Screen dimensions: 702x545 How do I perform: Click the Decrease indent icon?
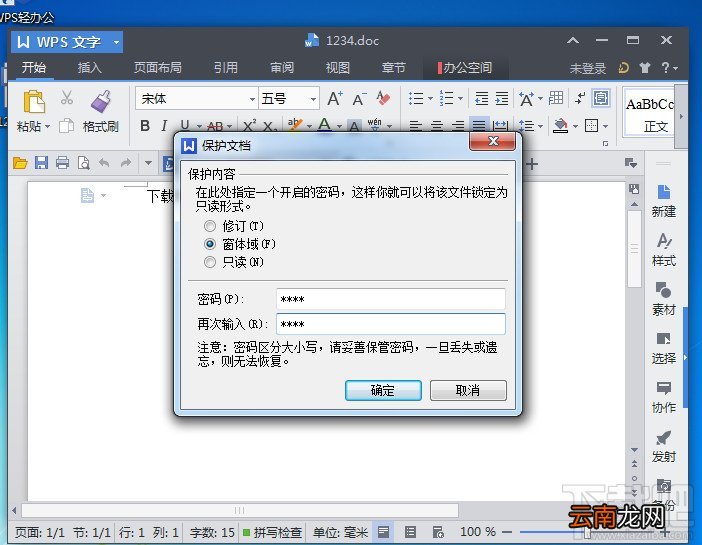click(482, 99)
